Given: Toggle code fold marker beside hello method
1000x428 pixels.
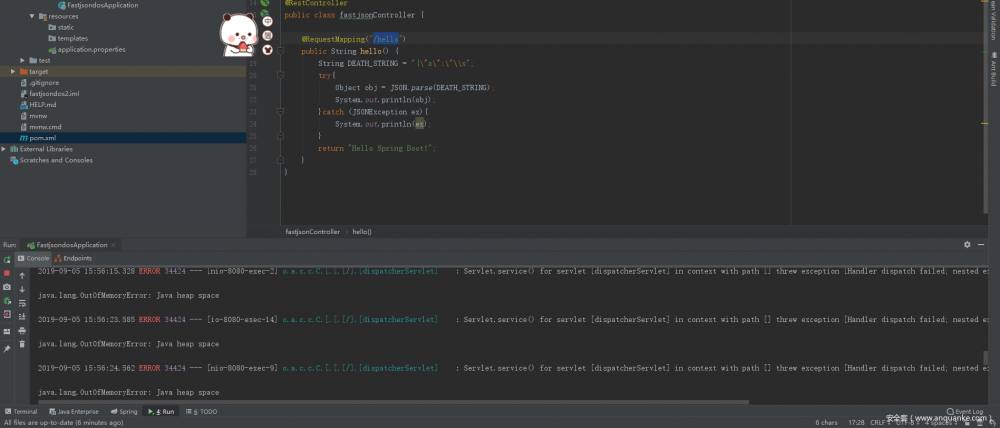Looking at the screenshot, I should click(x=283, y=51).
